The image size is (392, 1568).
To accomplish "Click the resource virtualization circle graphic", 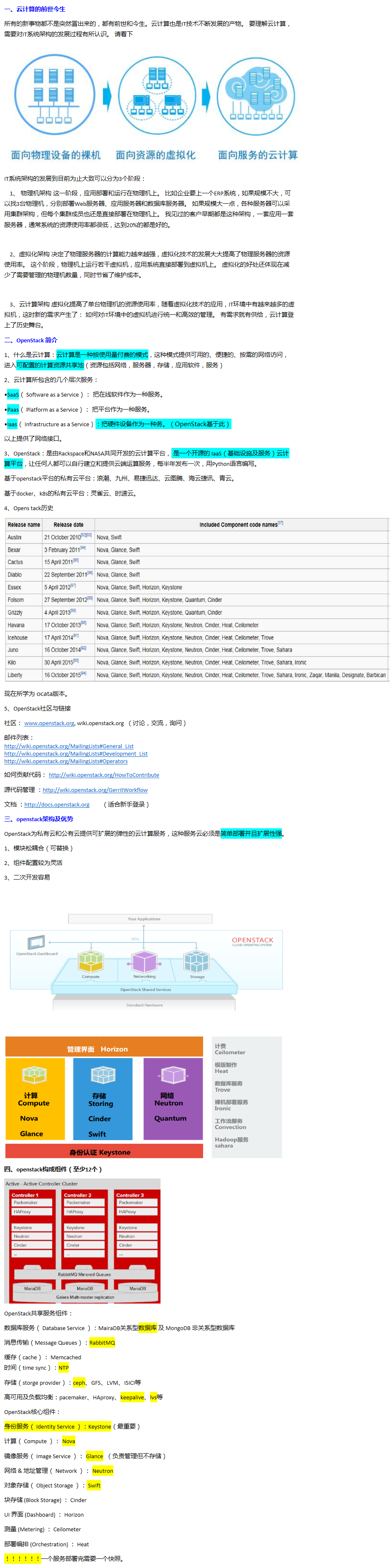I will pyautogui.click(x=157, y=95).
